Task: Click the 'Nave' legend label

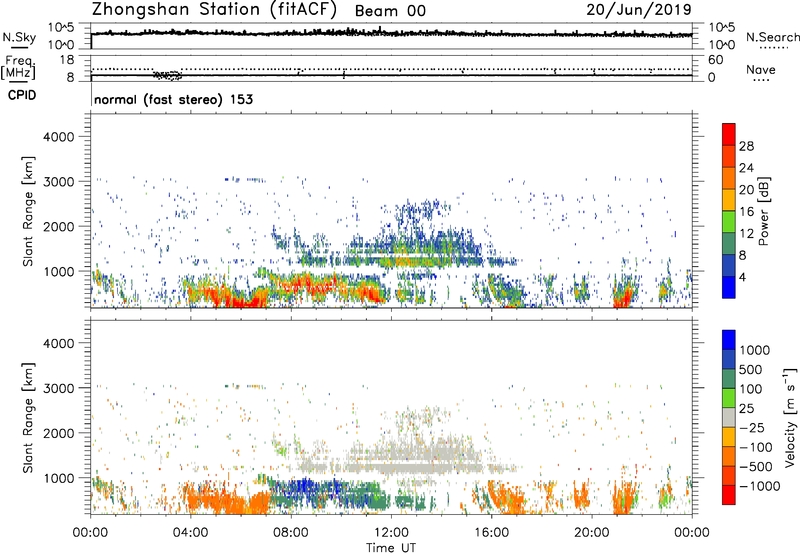Action: [x=761, y=70]
